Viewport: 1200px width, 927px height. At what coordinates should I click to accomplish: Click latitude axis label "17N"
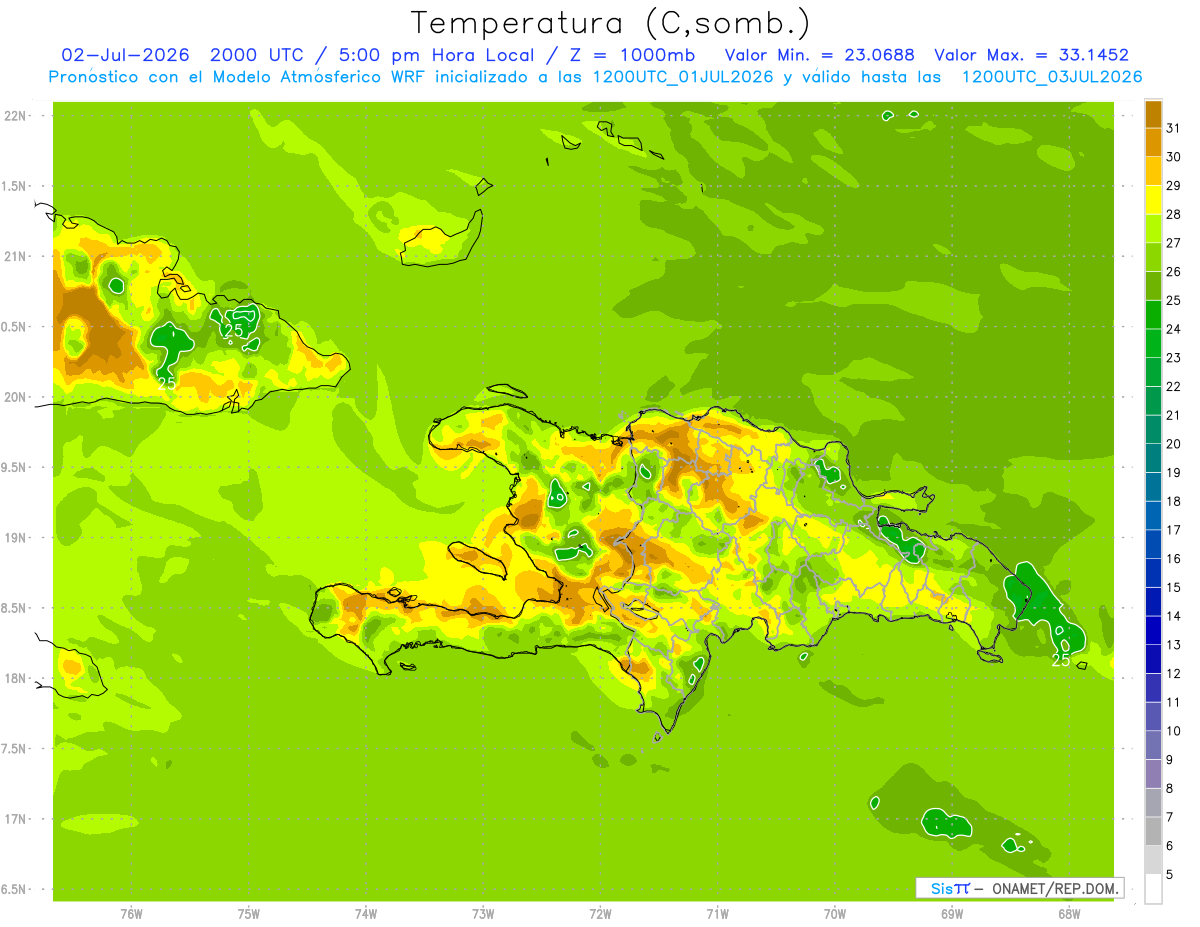(17, 819)
